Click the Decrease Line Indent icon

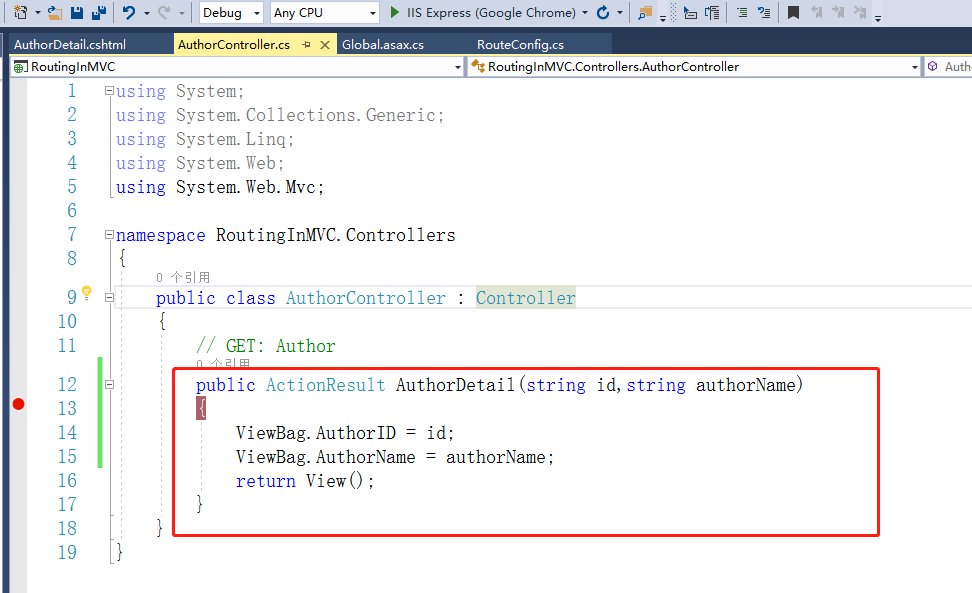[742, 12]
